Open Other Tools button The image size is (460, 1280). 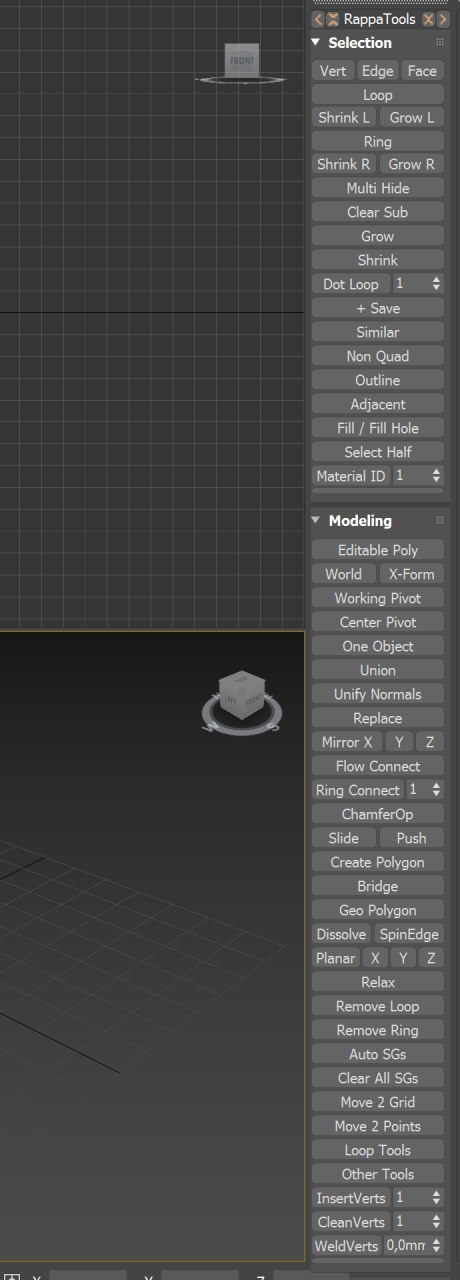point(378,1174)
